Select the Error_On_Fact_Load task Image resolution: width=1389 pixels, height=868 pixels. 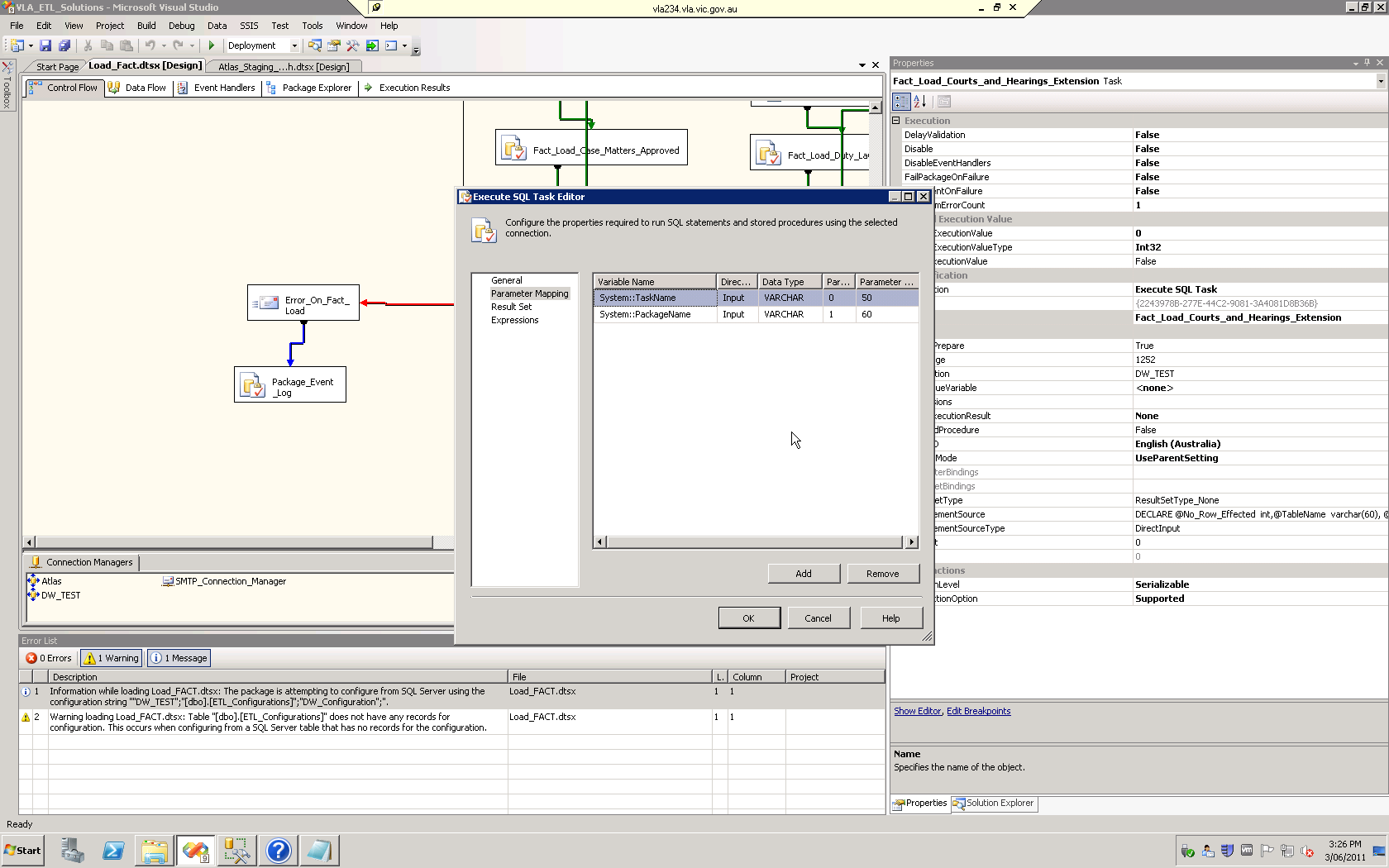point(303,303)
